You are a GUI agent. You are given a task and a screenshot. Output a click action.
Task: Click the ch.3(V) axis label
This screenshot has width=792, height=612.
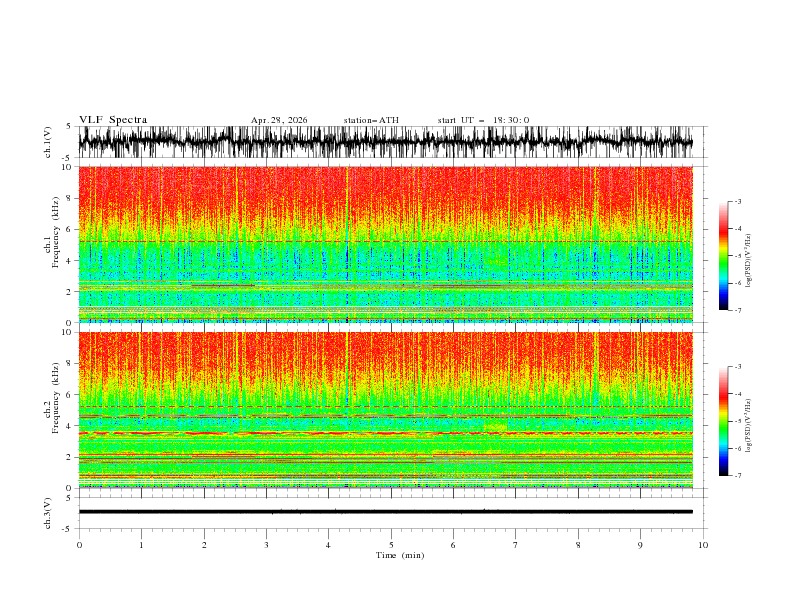point(48,513)
